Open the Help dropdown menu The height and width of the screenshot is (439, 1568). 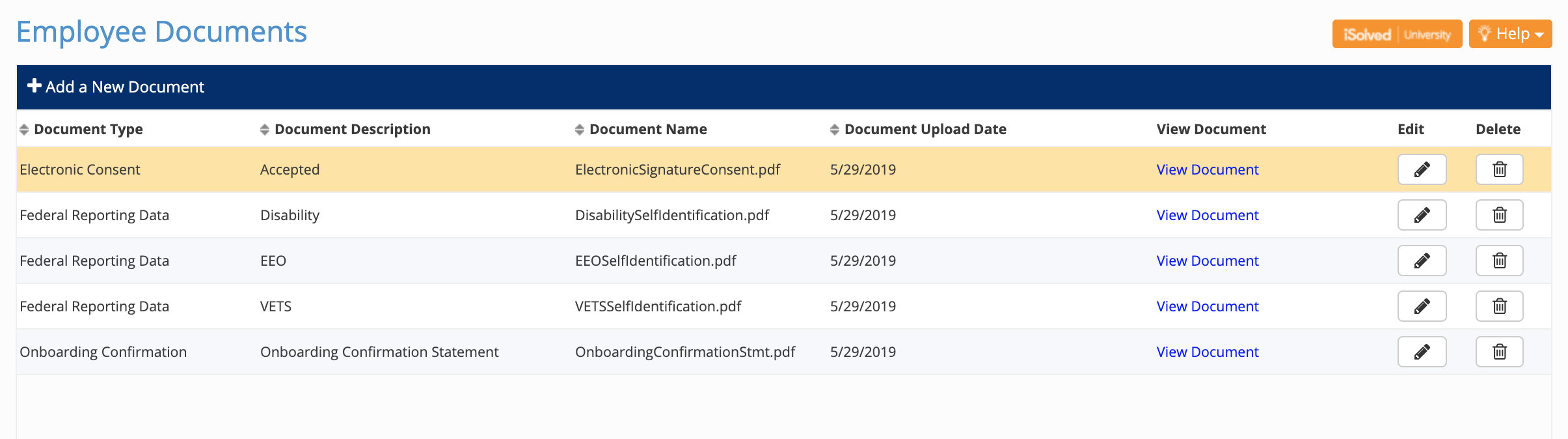click(1510, 33)
